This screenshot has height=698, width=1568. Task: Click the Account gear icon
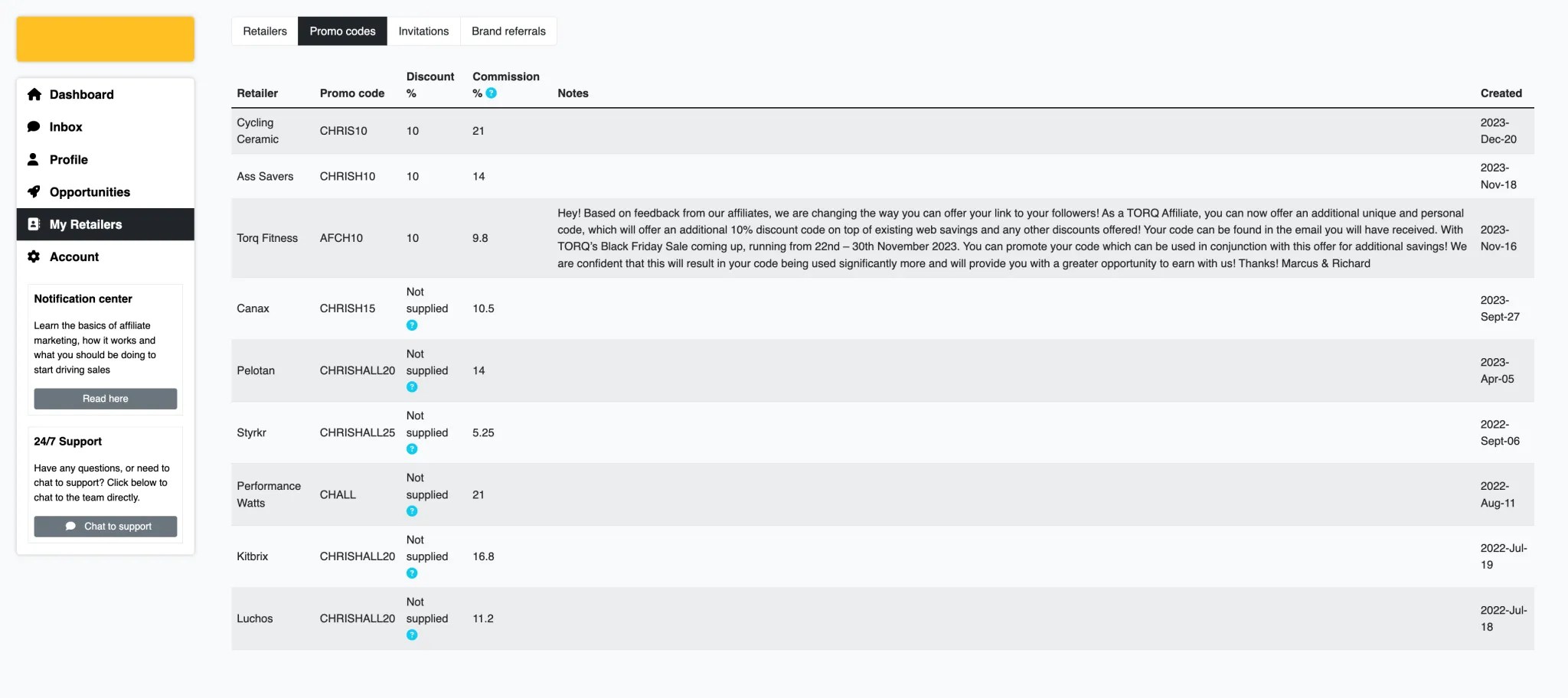[34, 256]
